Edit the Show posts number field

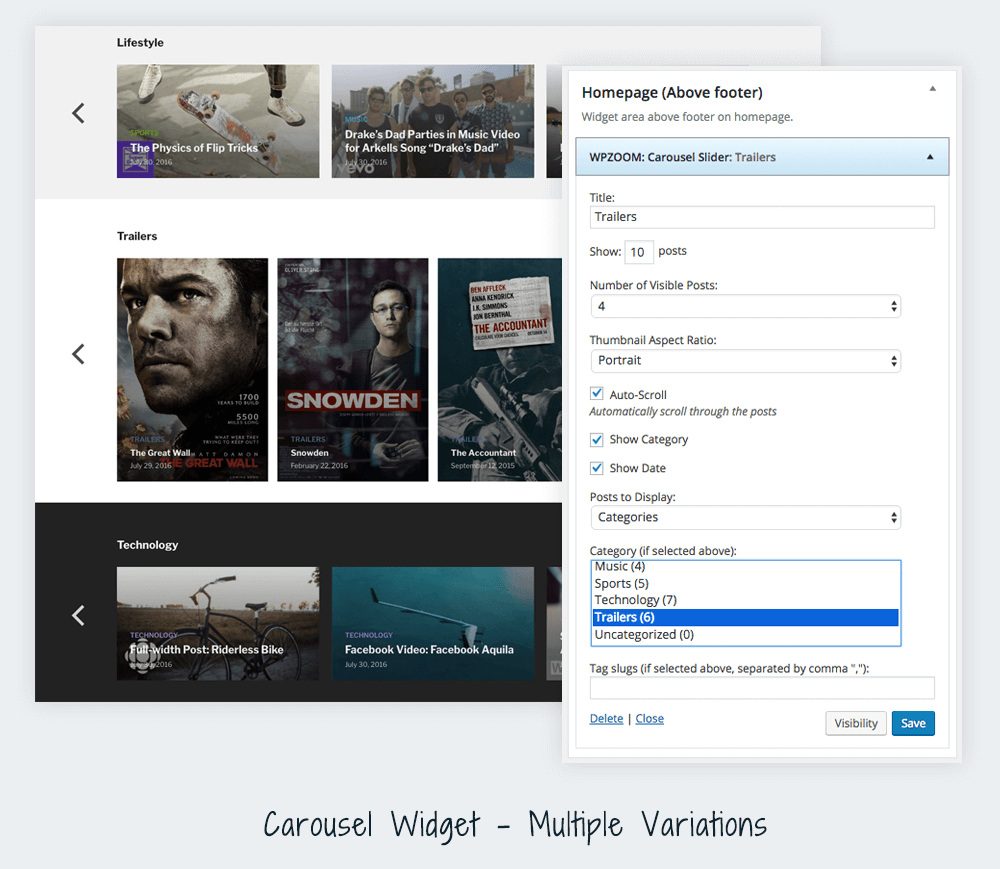tap(638, 252)
